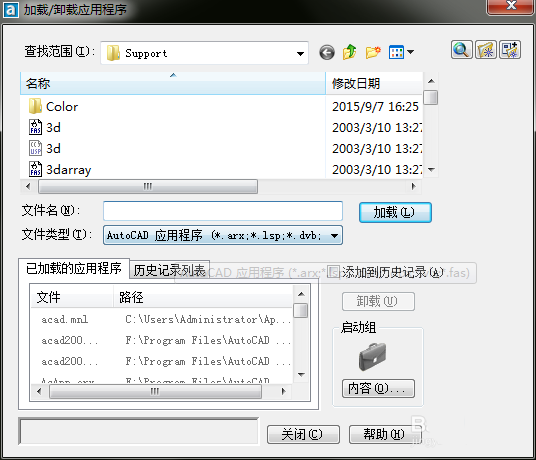536x460 pixels.
Task: Click the 卸载(U) button
Action: 378,301
